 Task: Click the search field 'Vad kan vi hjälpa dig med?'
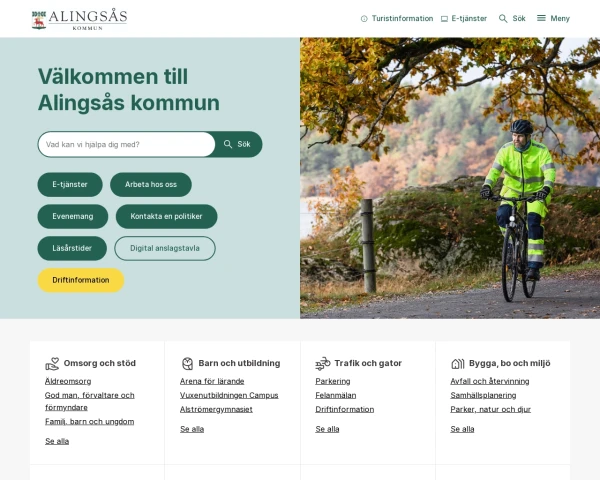tap(127, 144)
